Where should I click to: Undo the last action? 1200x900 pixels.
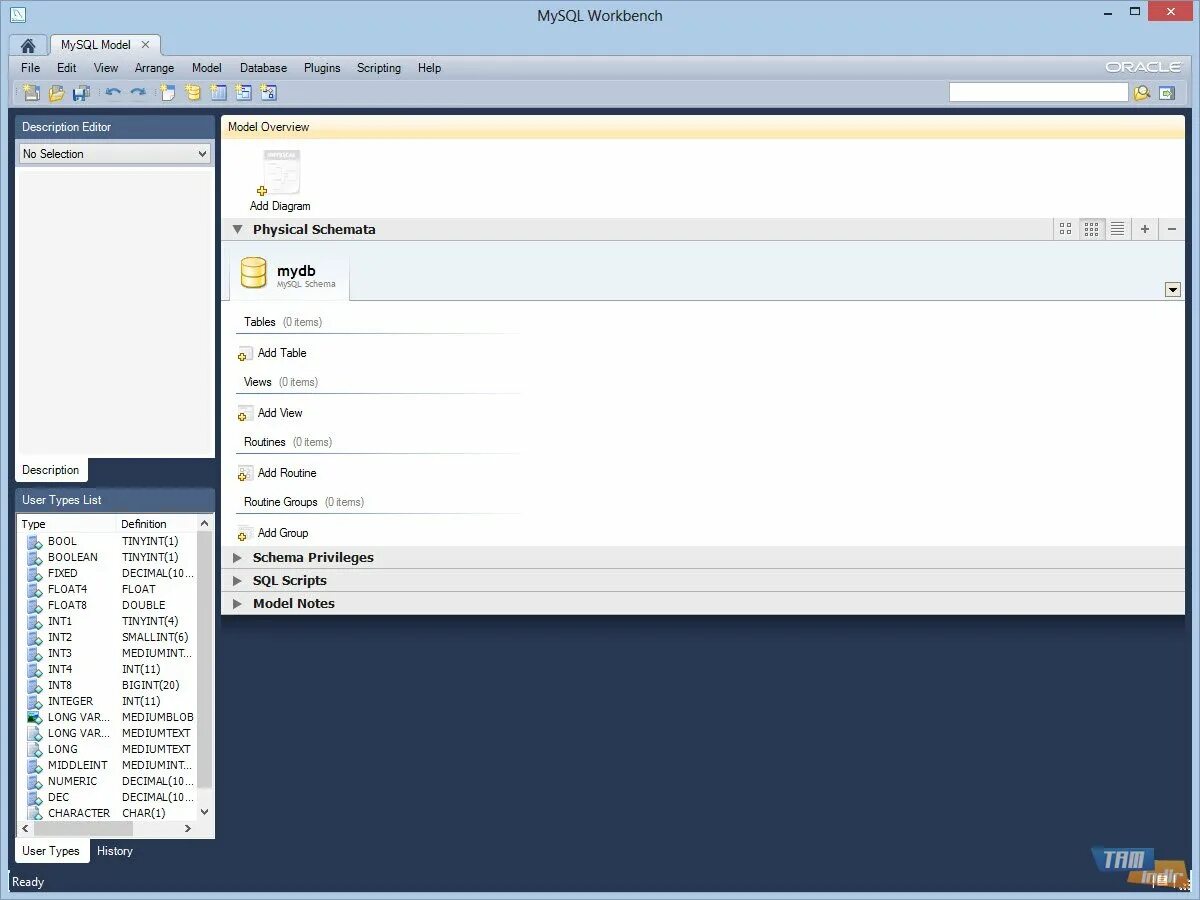click(x=113, y=93)
